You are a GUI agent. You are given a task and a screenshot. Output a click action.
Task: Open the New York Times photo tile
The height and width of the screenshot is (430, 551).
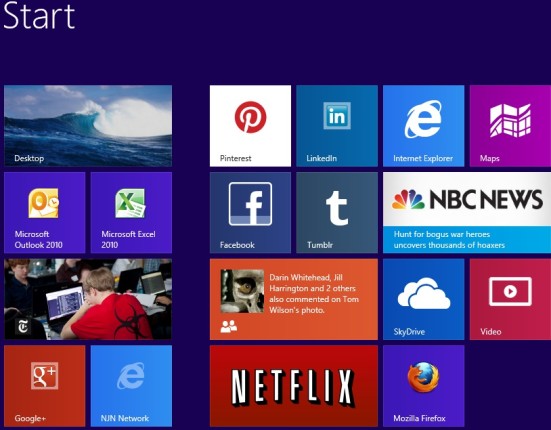coord(88,299)
